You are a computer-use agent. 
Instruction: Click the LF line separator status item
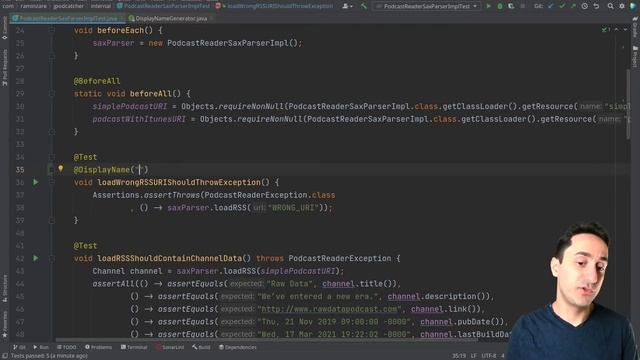[x=473, y=356]
